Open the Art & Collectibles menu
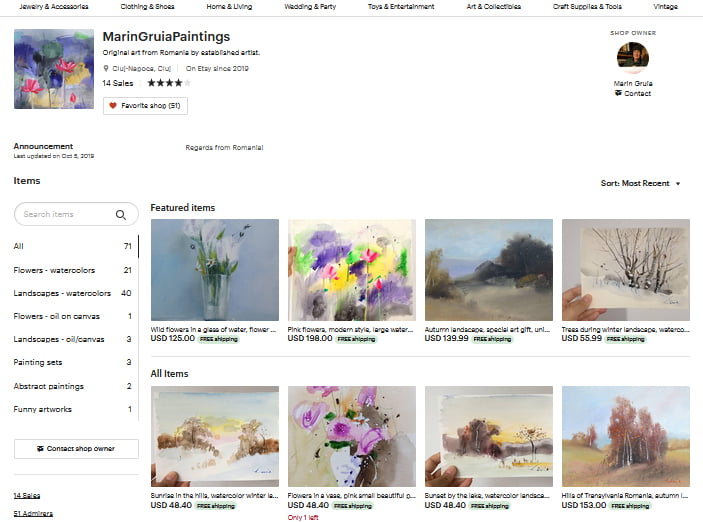The image size is (703, 522). point(491,6)
